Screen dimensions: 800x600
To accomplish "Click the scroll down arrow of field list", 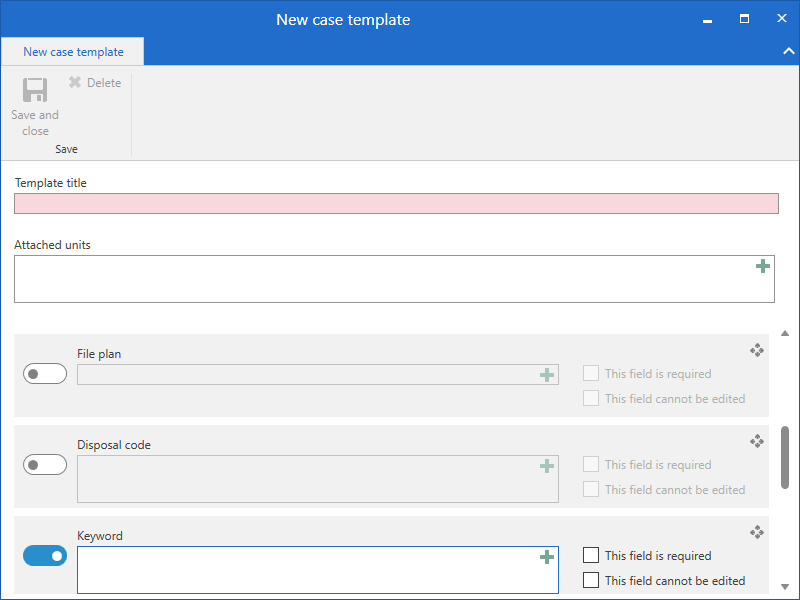I will tap(785, 587).
